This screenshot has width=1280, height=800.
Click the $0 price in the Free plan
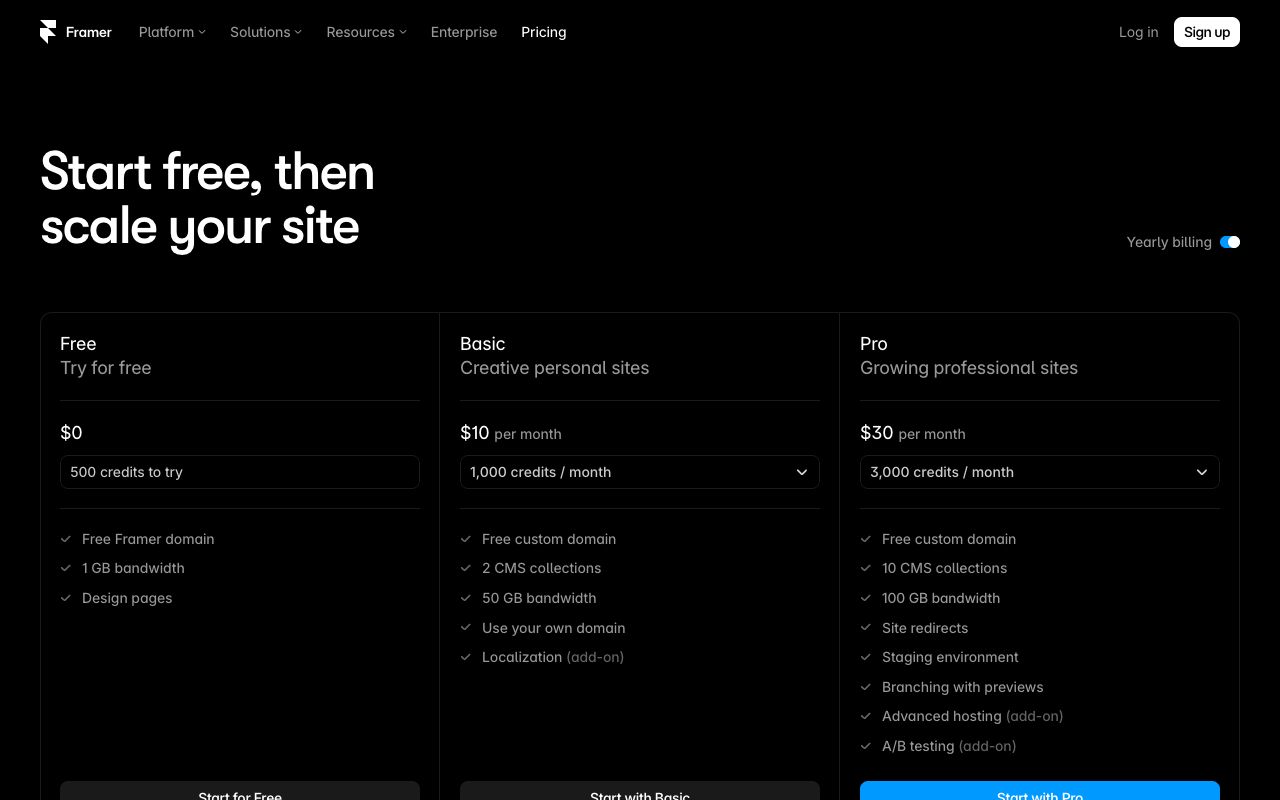click(x=71, y=433)
